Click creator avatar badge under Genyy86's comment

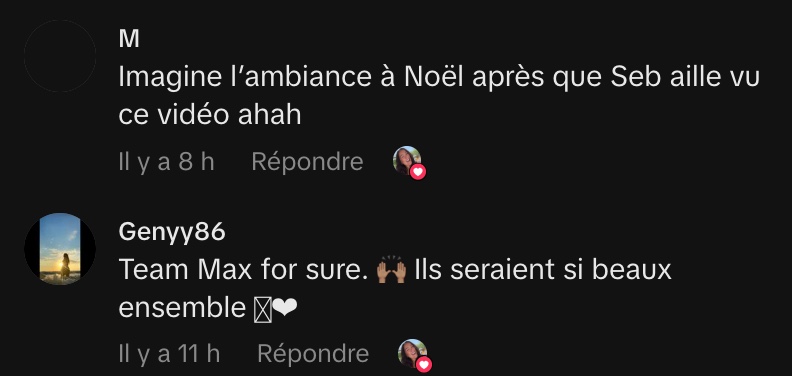(413, 353)
